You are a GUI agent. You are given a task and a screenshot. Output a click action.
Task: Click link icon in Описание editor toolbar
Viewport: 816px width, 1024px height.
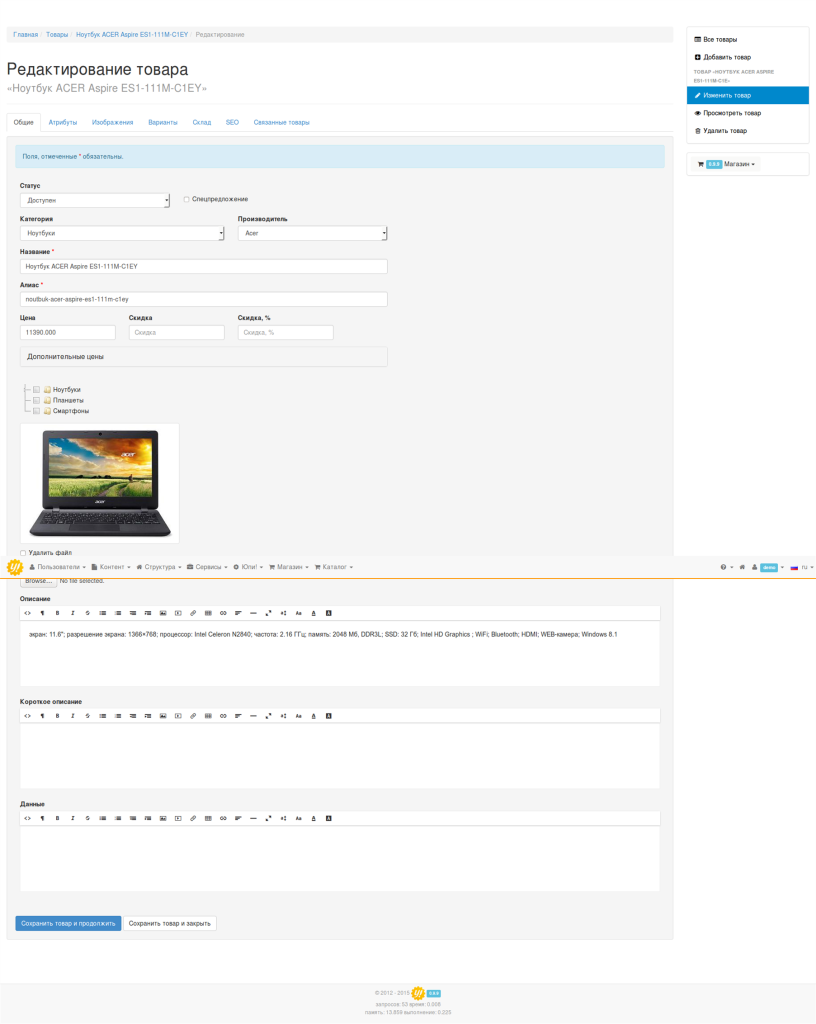pos(223,613)
